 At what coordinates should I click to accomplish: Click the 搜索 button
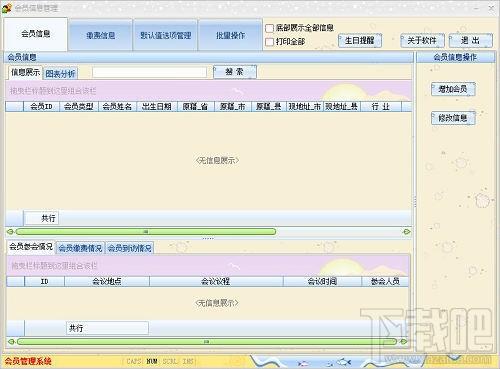[x=235, y=72]
